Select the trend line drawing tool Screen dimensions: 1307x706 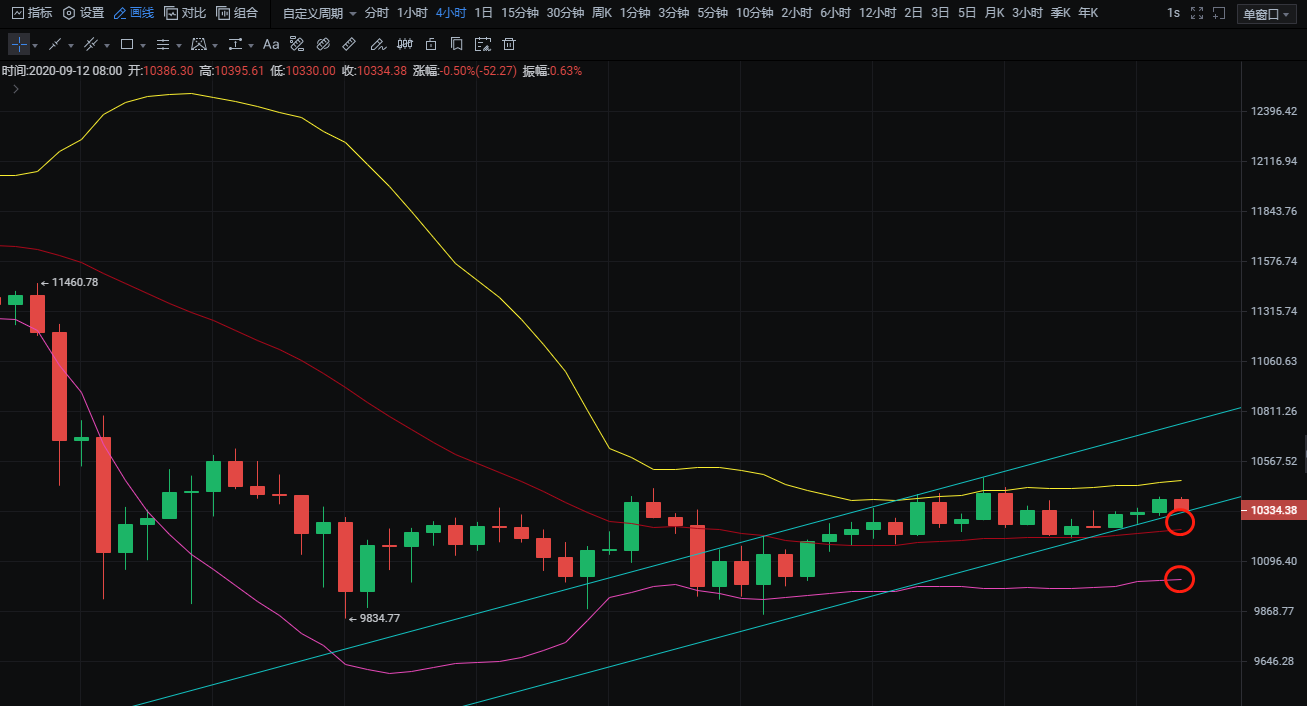point(55,45)
